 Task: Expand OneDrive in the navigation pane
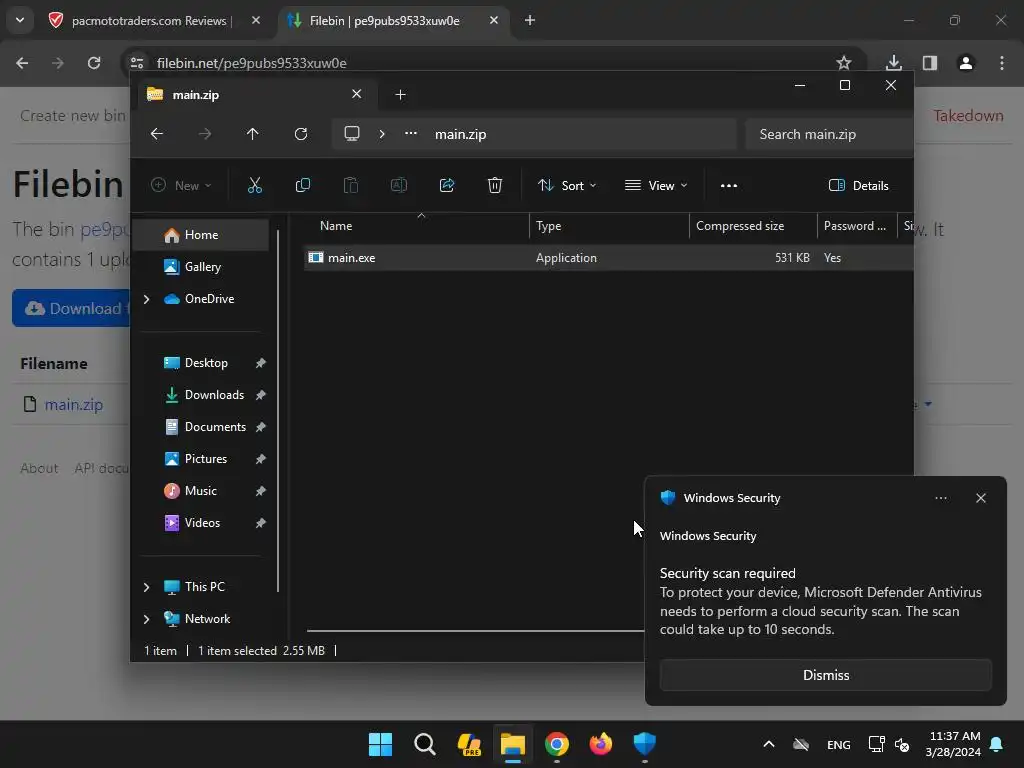[146, 299]
